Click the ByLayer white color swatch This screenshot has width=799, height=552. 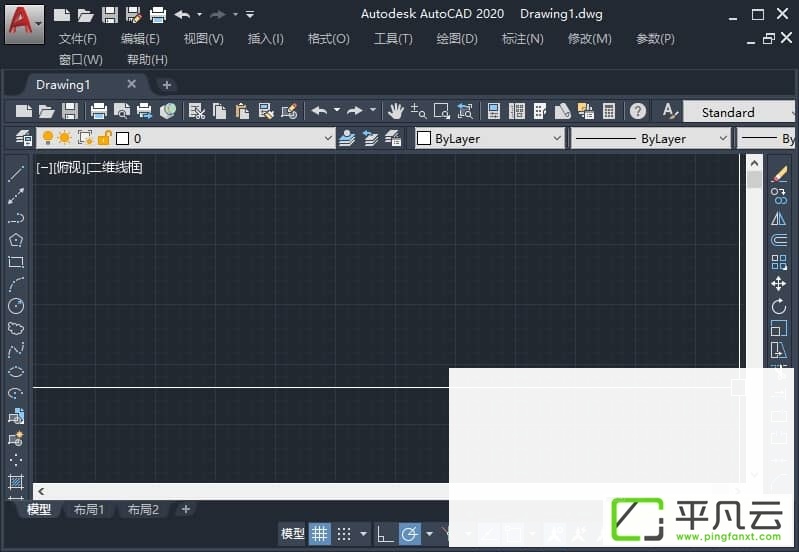tap(424, 138)
